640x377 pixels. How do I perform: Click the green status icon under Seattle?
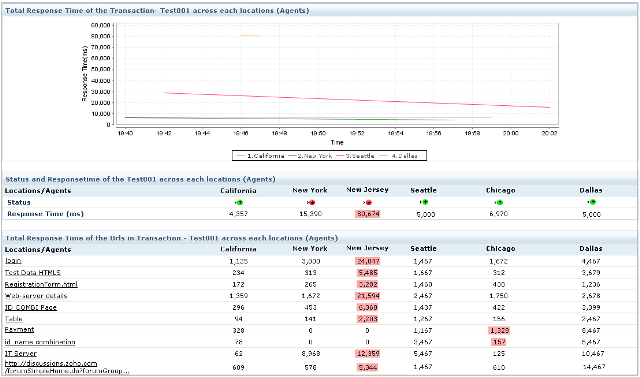click(x=424, y=202)
